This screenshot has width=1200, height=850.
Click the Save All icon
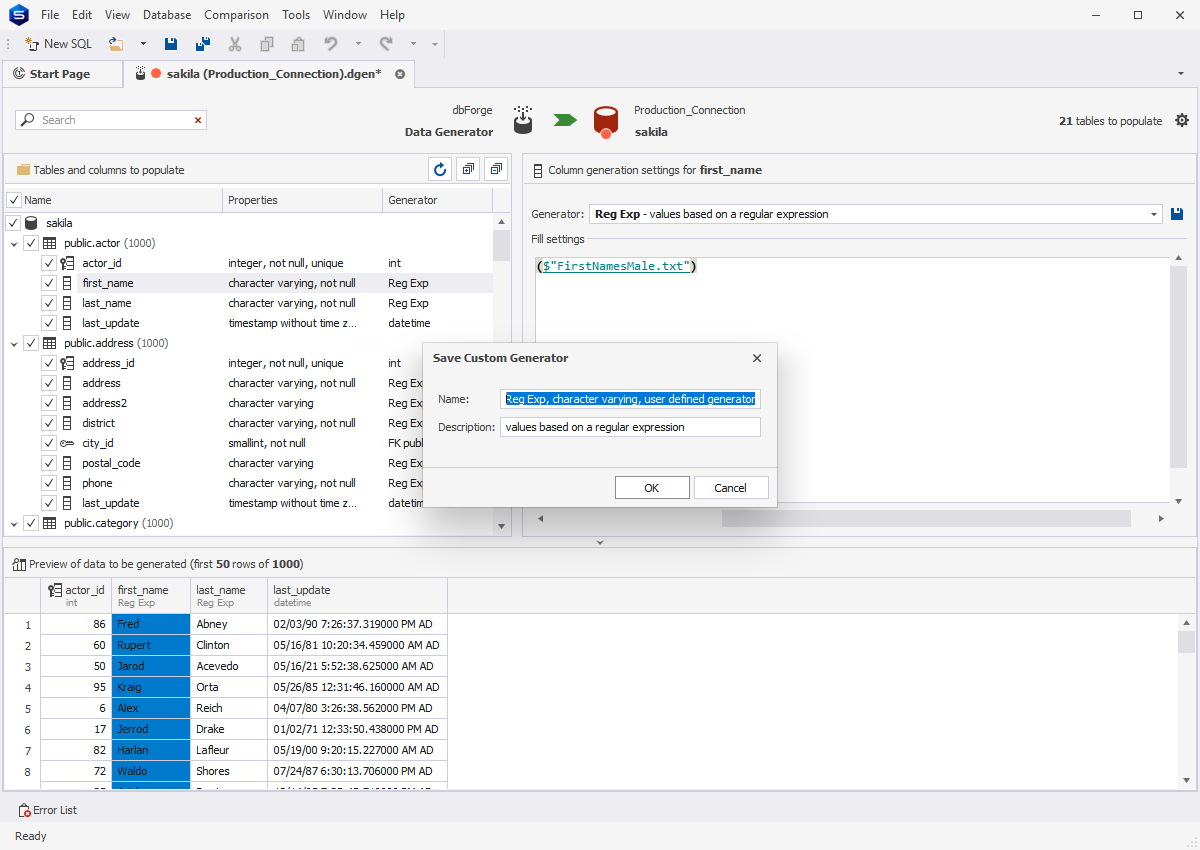203,44
